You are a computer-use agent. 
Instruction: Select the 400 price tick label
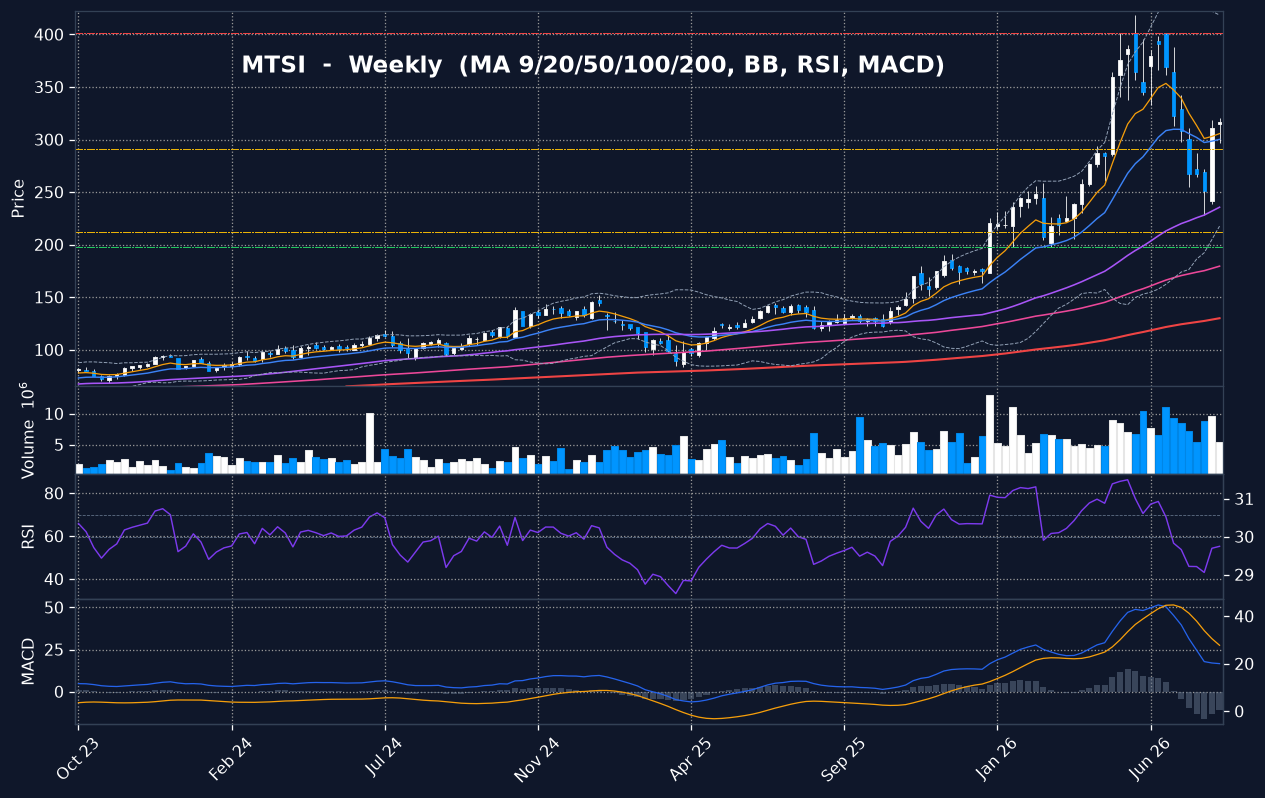[x=50, y=35]
